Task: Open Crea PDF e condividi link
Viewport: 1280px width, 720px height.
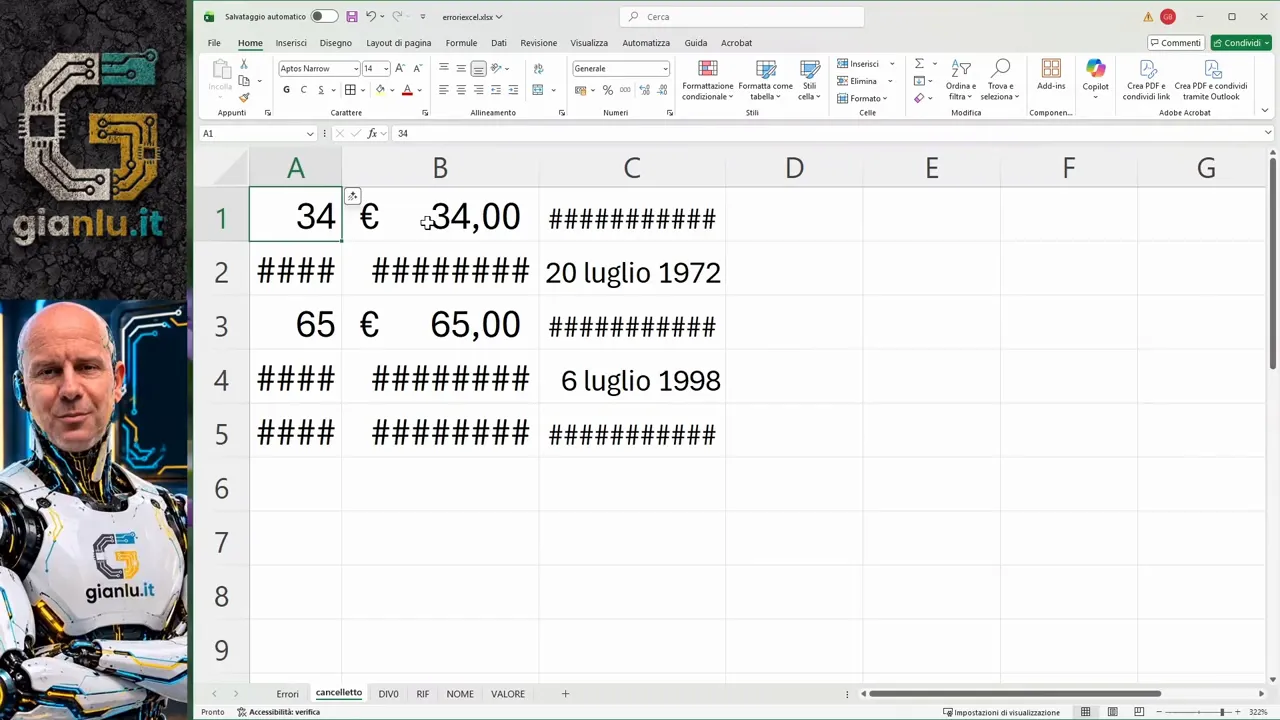Action: [1146, 79]
